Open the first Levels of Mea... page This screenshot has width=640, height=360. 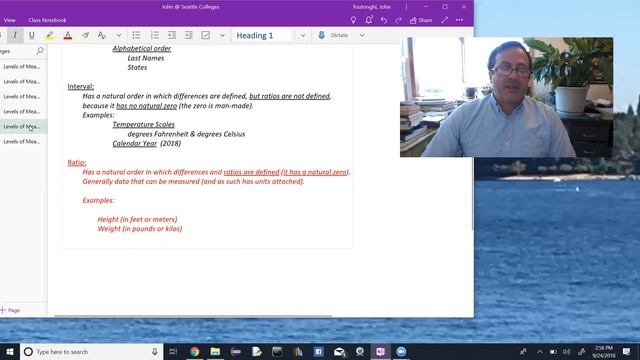coord(22,67)
